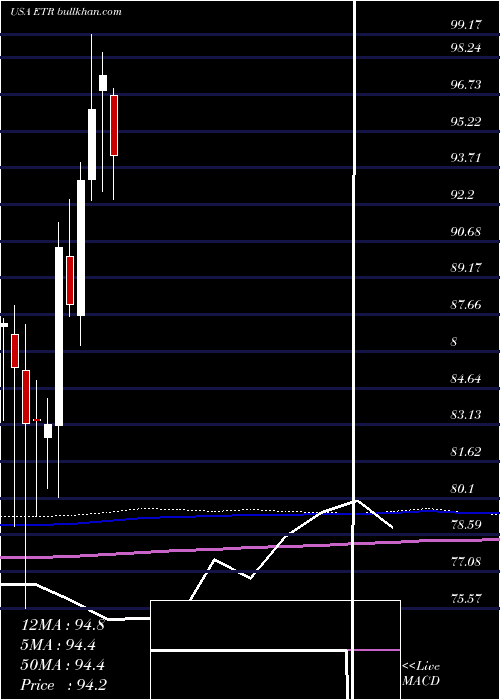Click the 99.17 price axis label
Viewport: 500px width, 700px height.
[466, 25]
